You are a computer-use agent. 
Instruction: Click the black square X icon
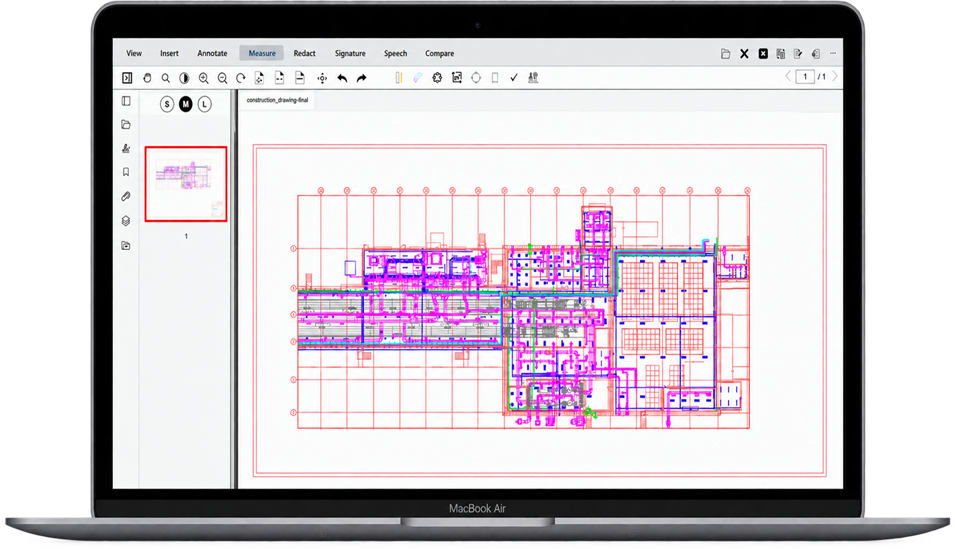763,54
